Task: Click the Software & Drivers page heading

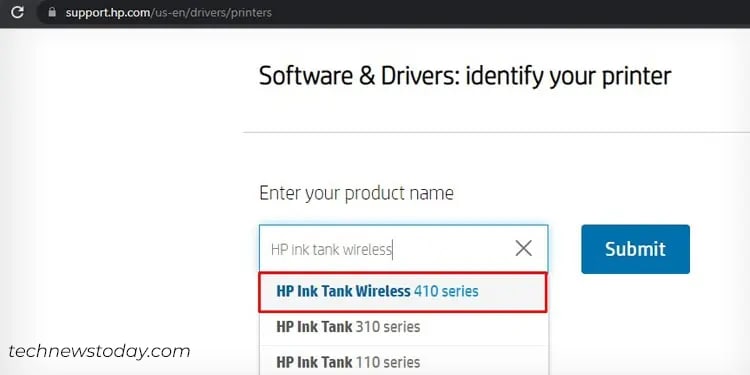Action: pos(465,77)
